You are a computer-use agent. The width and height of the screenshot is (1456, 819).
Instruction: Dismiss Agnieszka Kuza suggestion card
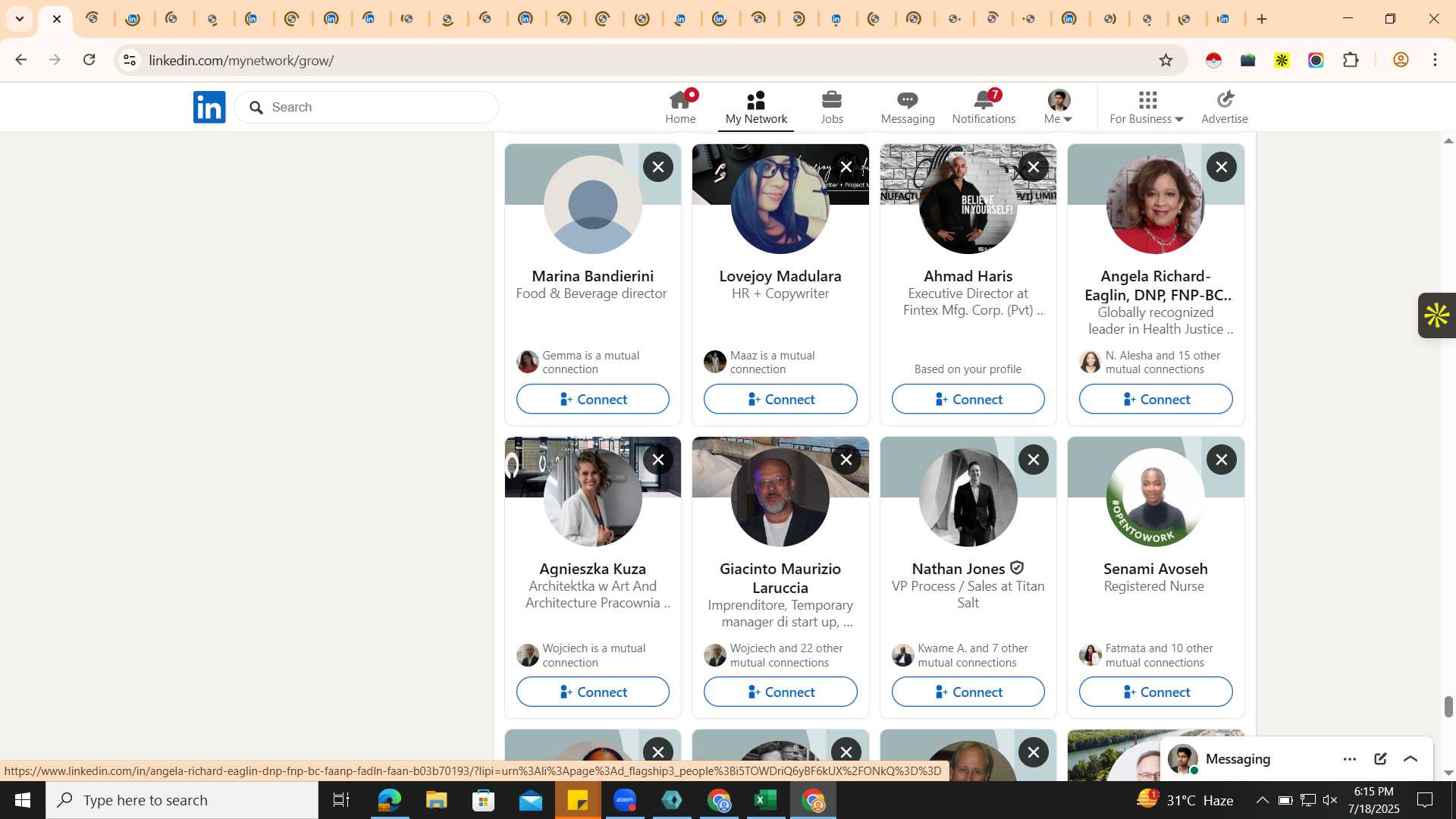(x=658, y=460)
